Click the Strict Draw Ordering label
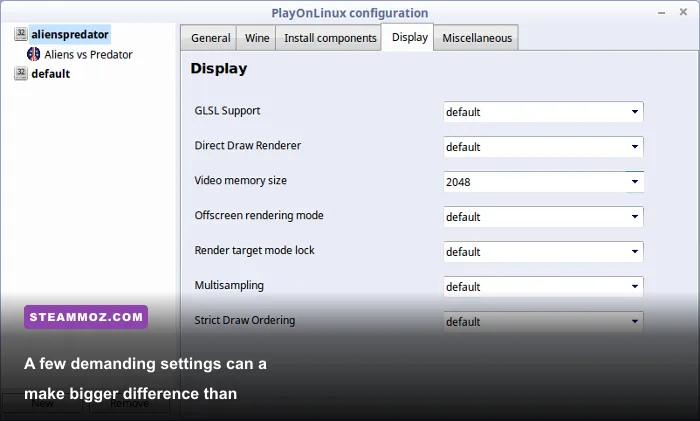 [x=245, y=320]
